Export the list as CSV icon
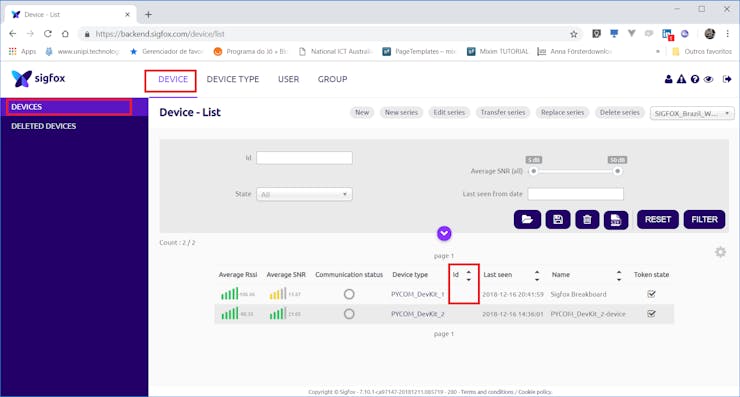The image size is (740, 397). tap(616, 220)
